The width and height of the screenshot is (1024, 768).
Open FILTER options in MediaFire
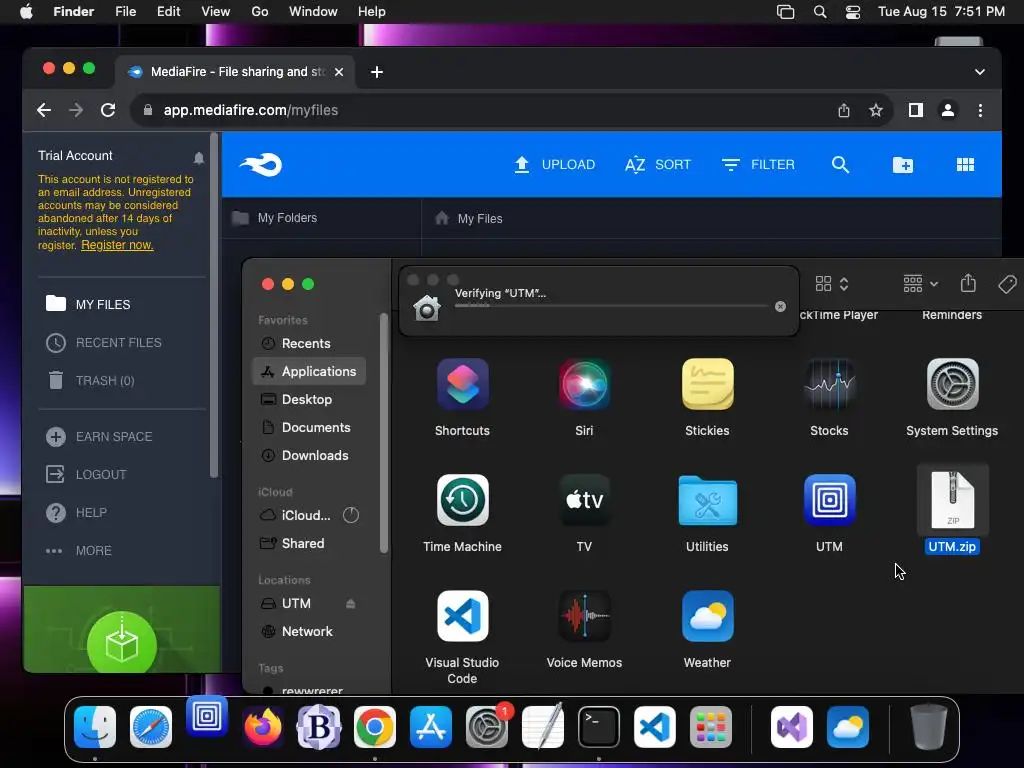coord(758,165)
